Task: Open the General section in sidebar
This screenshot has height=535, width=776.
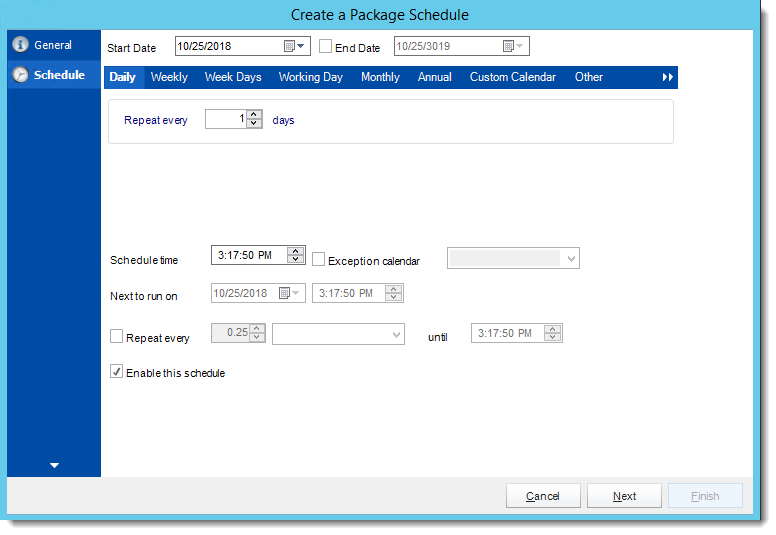Action: pos(53,45)
